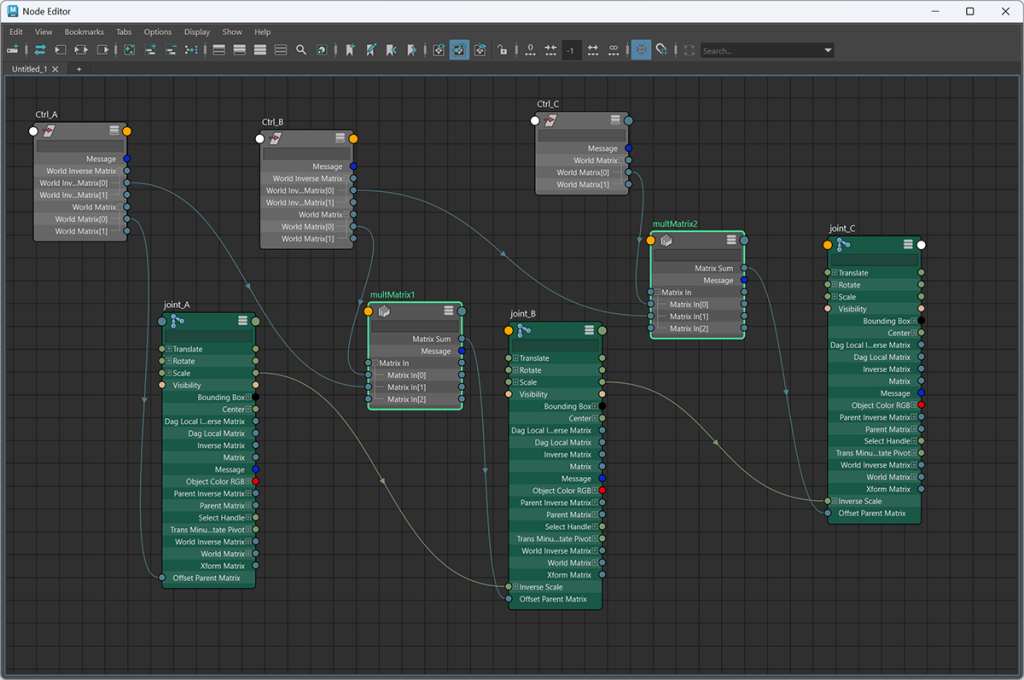1024x680 pixels.
Task: Click joint_A node's joint icon
Action: point(177,321)
